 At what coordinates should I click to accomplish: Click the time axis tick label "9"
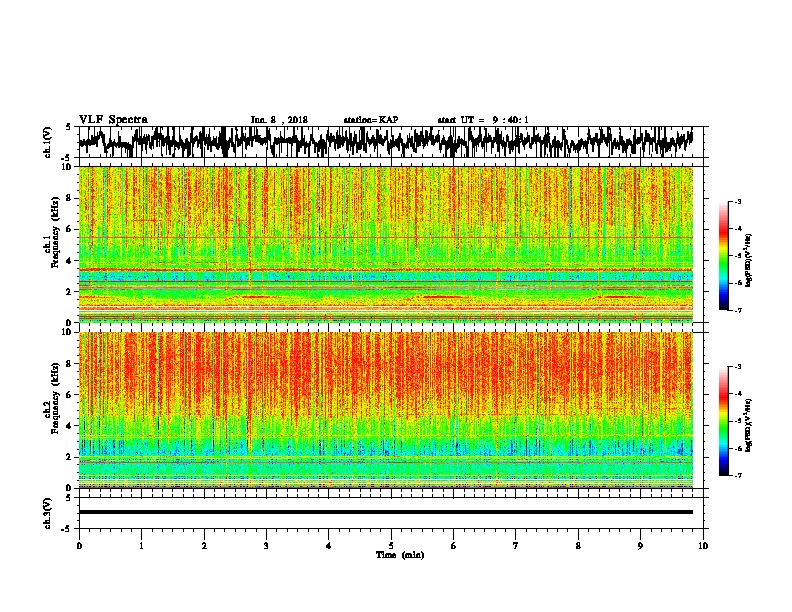coord(640,546)
